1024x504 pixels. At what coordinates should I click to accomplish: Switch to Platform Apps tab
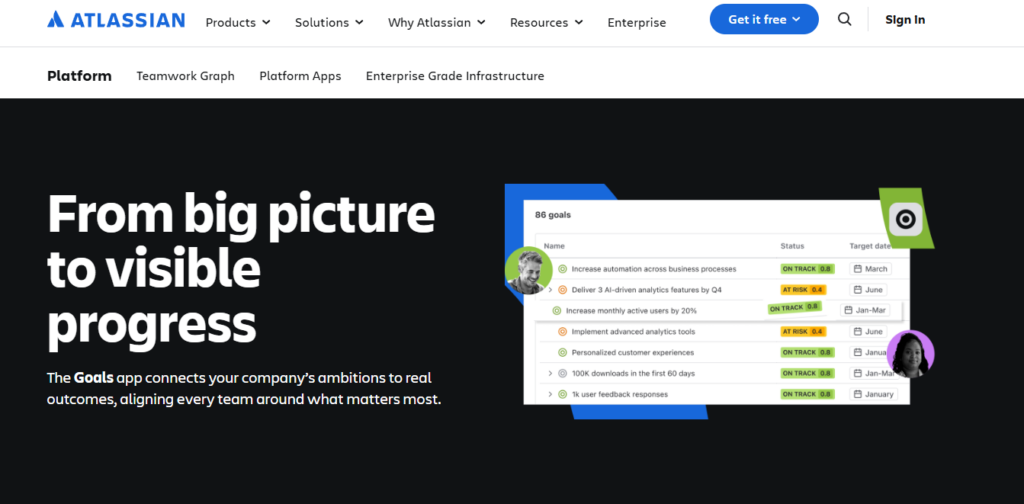click(x=300, y=76)
